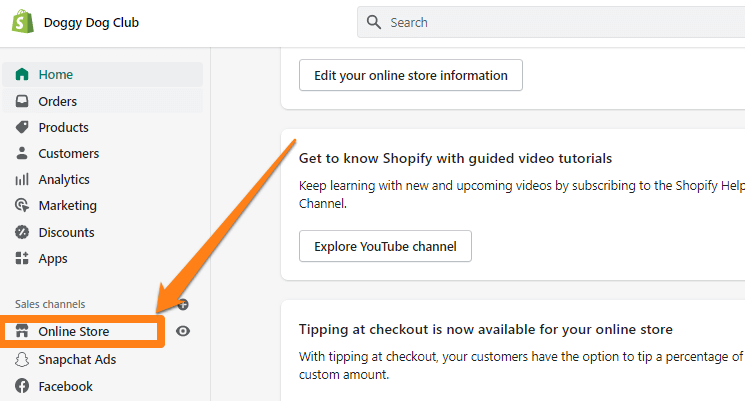745x401 pixels.
Task: Click the Home house icon
Action: pyautogui.click(x=22, y=74)
